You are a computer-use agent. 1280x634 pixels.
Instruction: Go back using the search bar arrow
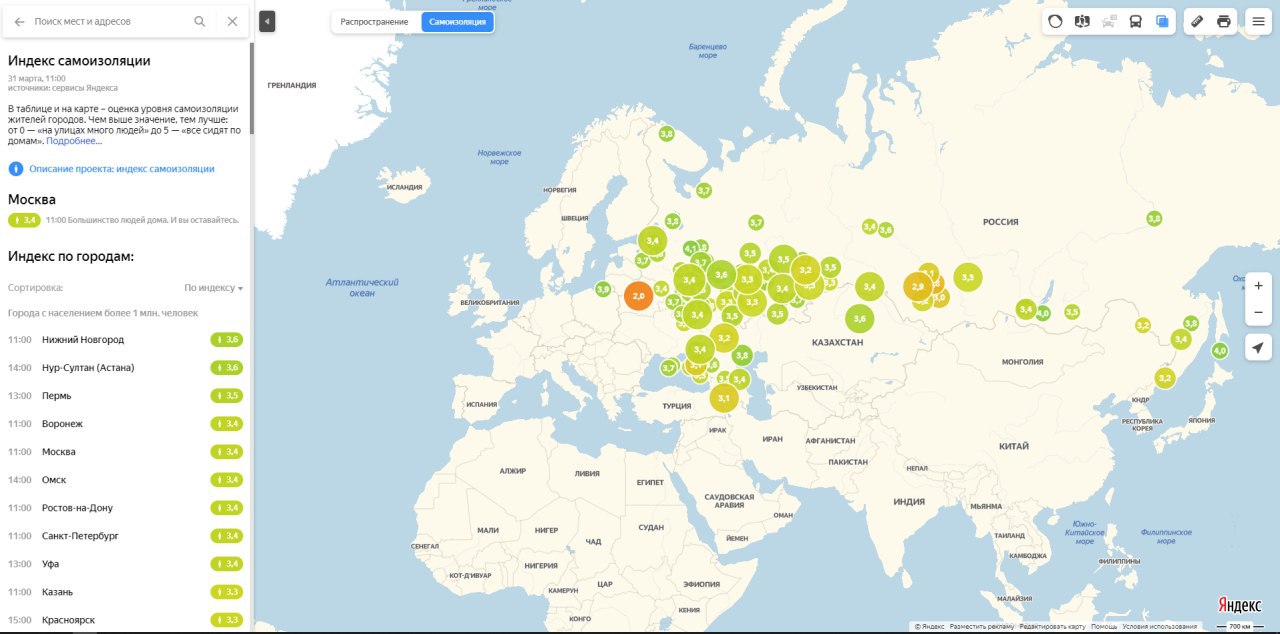19,21
